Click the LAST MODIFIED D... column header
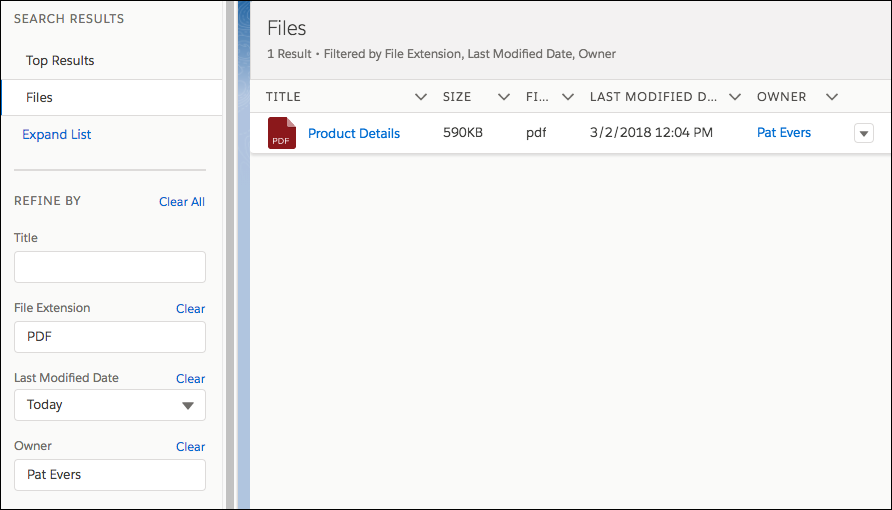This screenshot has width=892, height=510. pos(653,97)
